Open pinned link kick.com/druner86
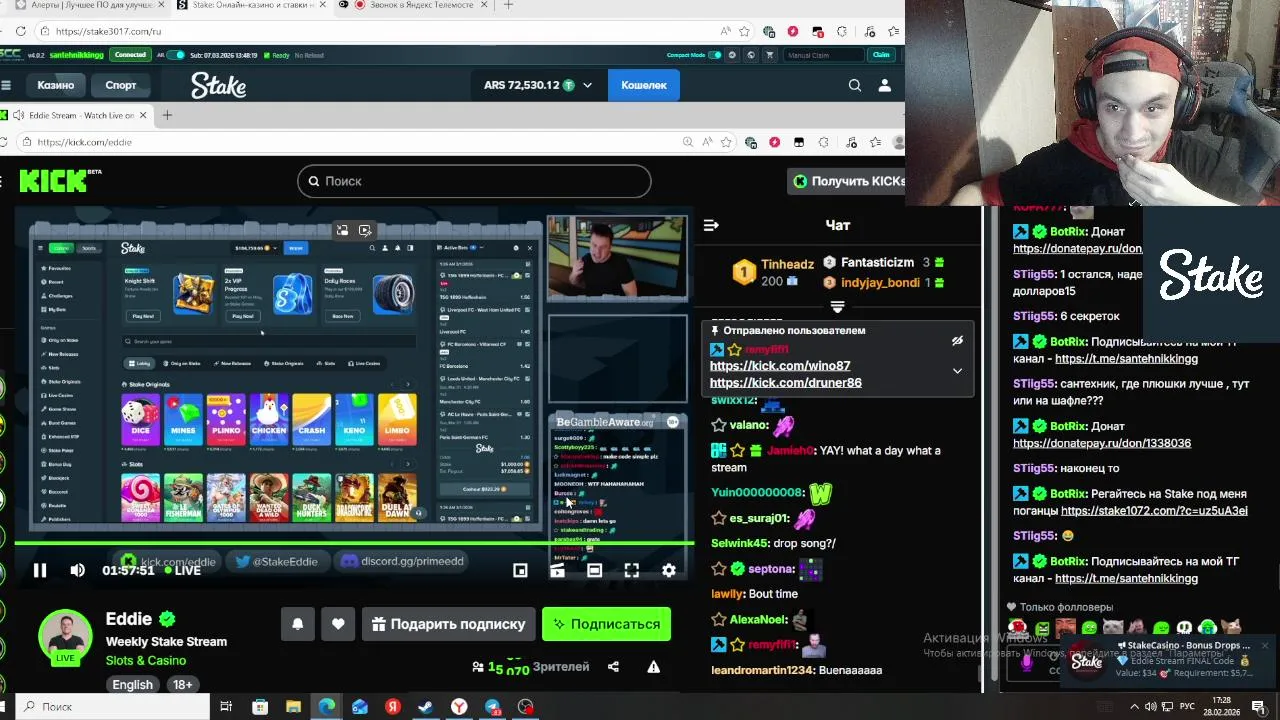The height and width of the screenshot is (720, 1280). click(786, 382)
